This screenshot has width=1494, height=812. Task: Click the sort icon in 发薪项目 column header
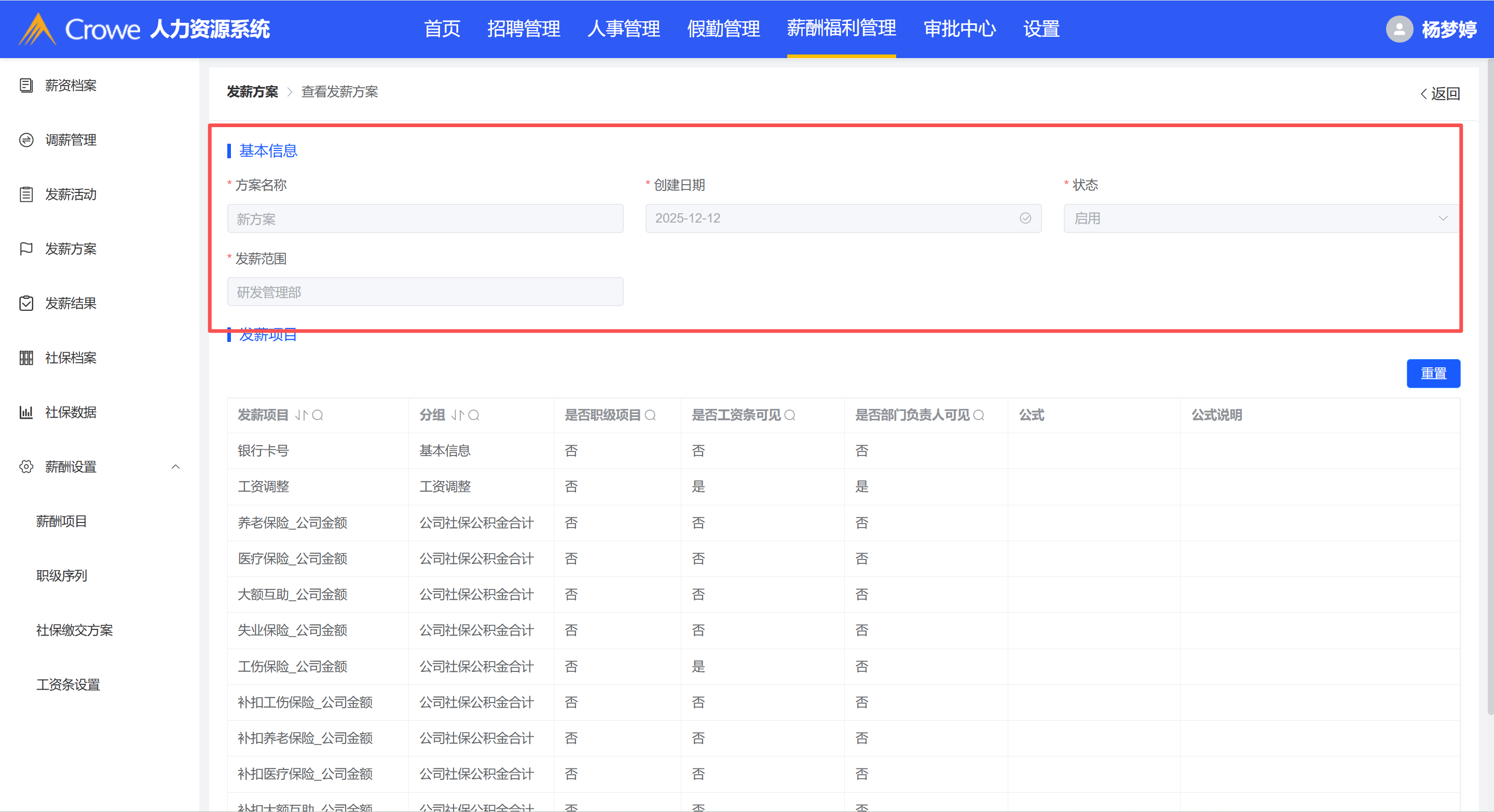[301, 415]
